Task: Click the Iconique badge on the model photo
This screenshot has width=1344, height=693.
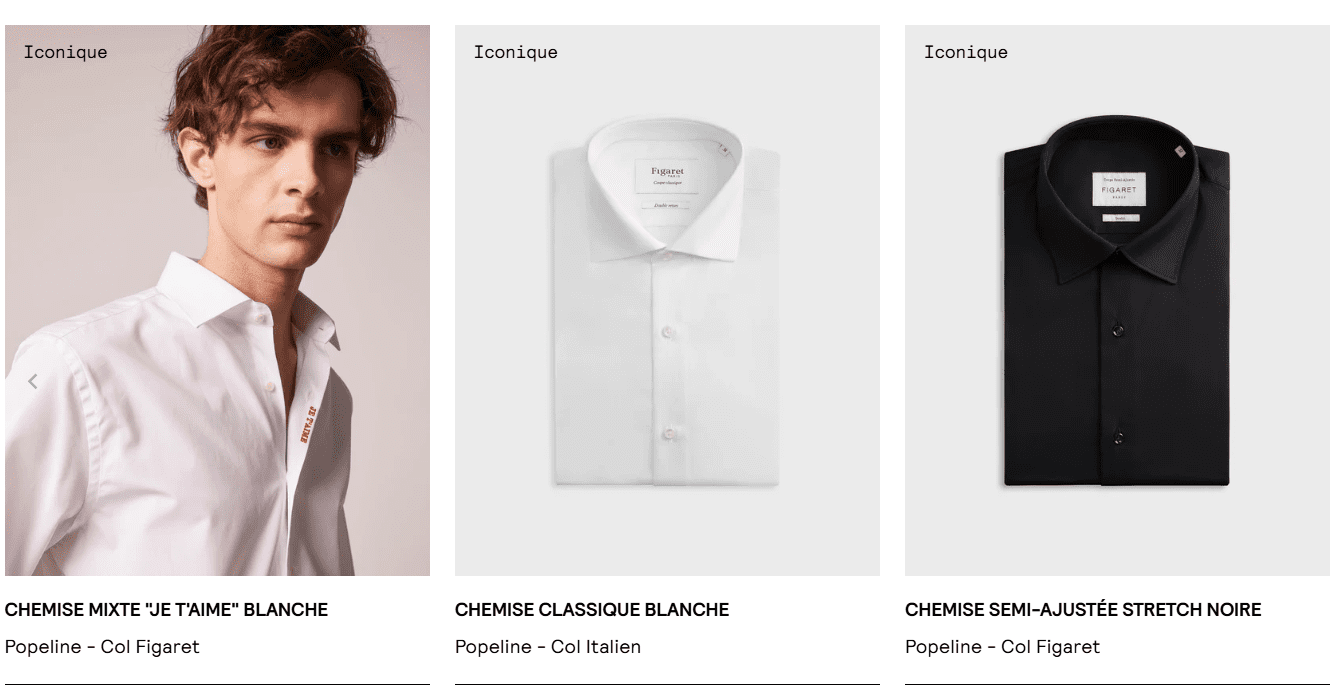Action: (x=65, y=52)
